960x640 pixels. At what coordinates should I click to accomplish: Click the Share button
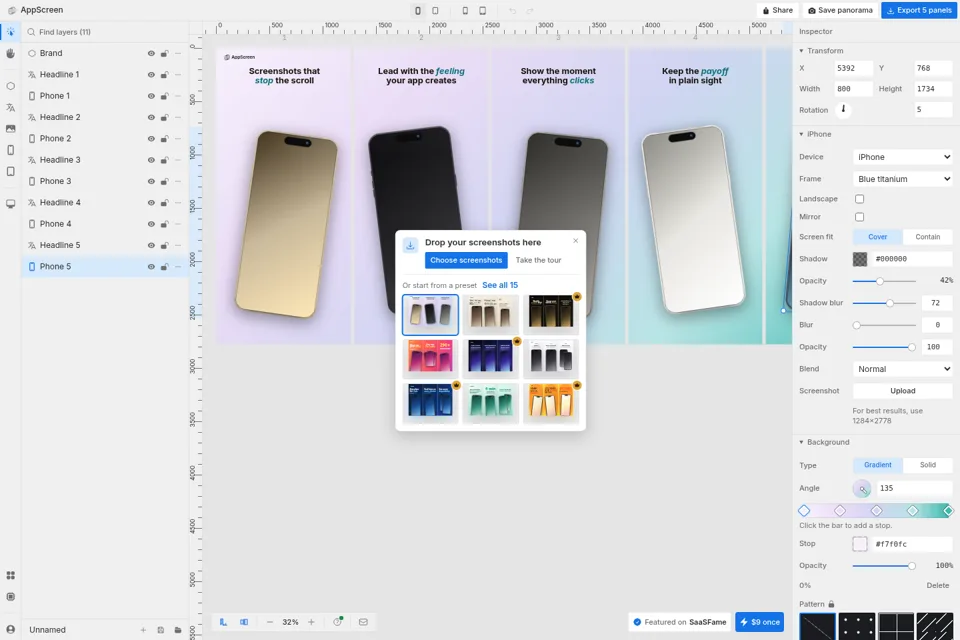(777, 10)
